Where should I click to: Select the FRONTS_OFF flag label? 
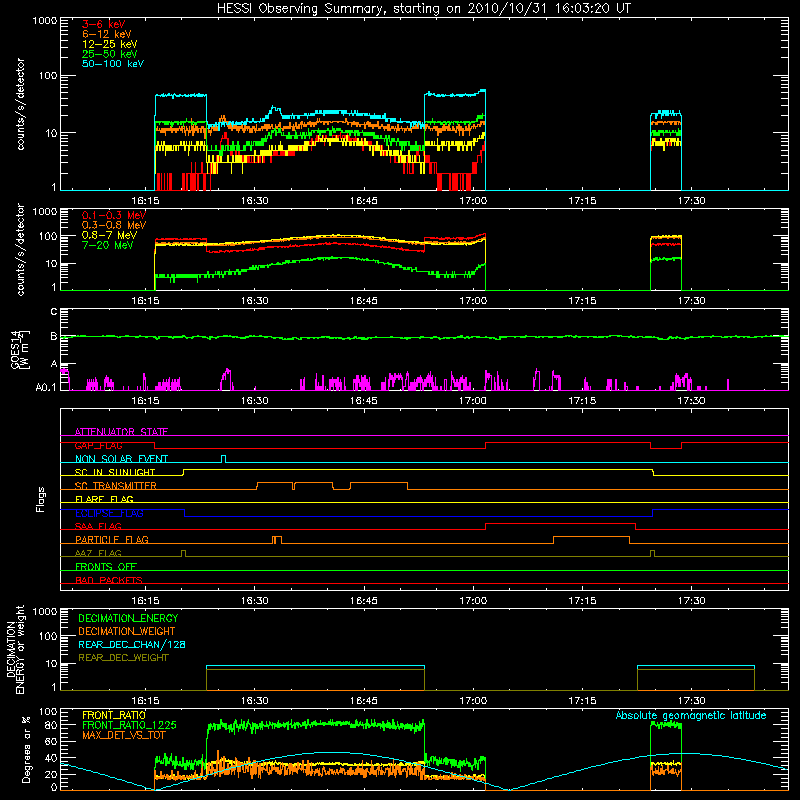(x=106, y=566)
